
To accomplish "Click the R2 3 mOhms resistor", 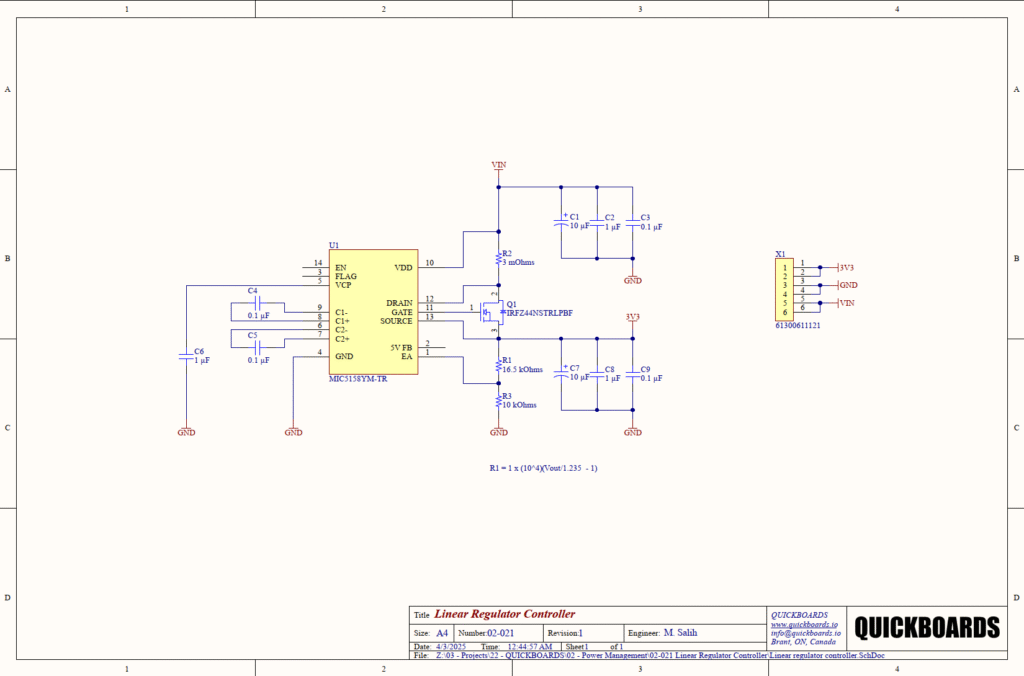I will pos(498,259).
